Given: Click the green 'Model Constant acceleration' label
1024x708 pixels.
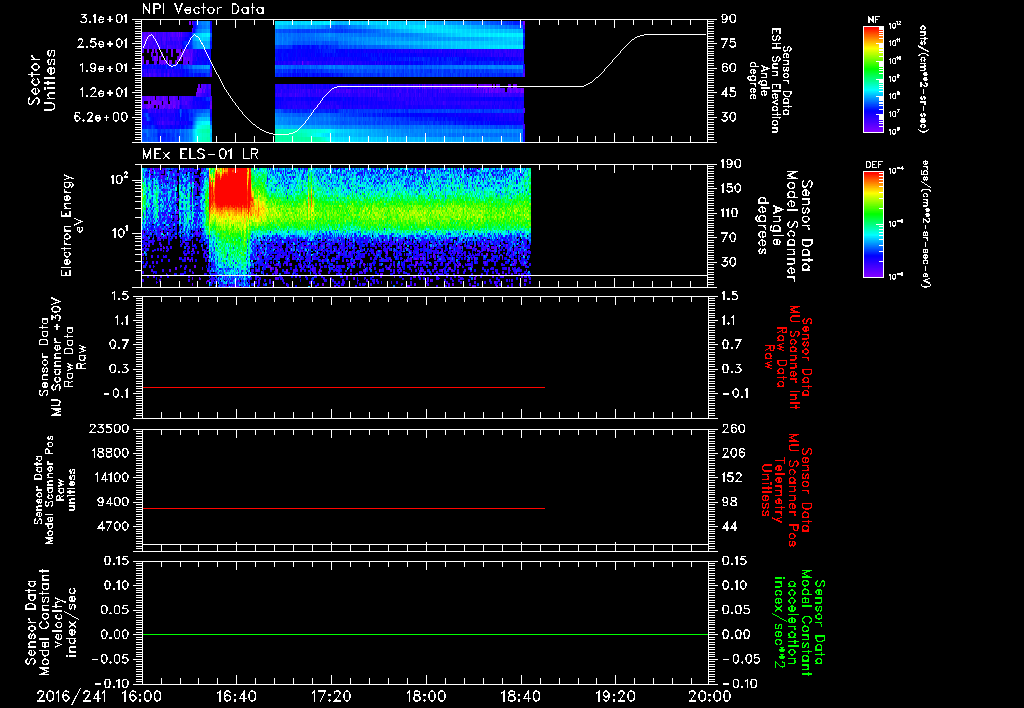Looking at the screenshot, I should (x=800, y=623).
